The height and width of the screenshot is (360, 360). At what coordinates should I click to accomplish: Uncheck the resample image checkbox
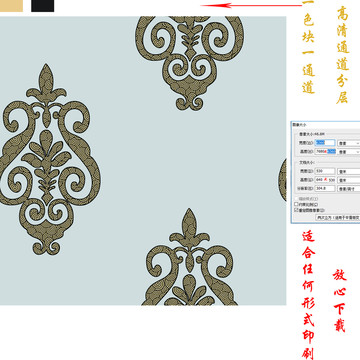[296, 210]
